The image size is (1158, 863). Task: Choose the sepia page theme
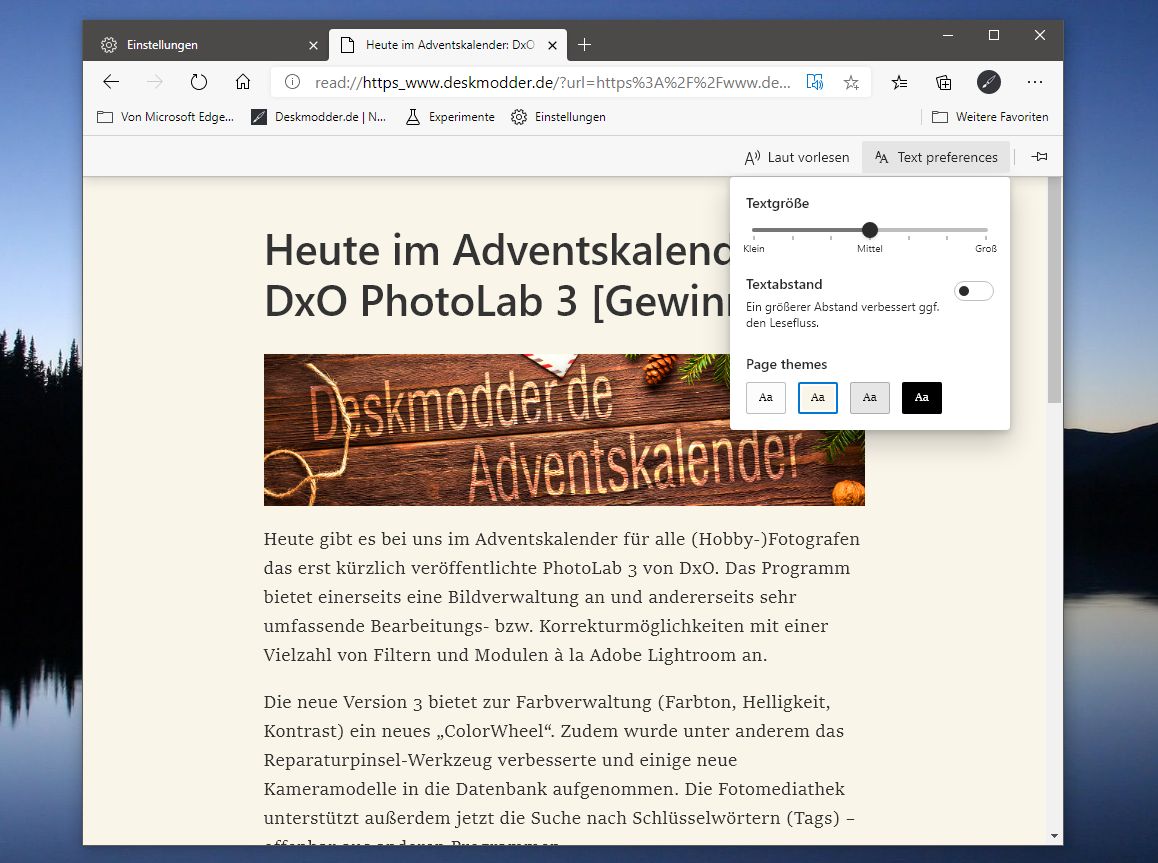(818, 398)
